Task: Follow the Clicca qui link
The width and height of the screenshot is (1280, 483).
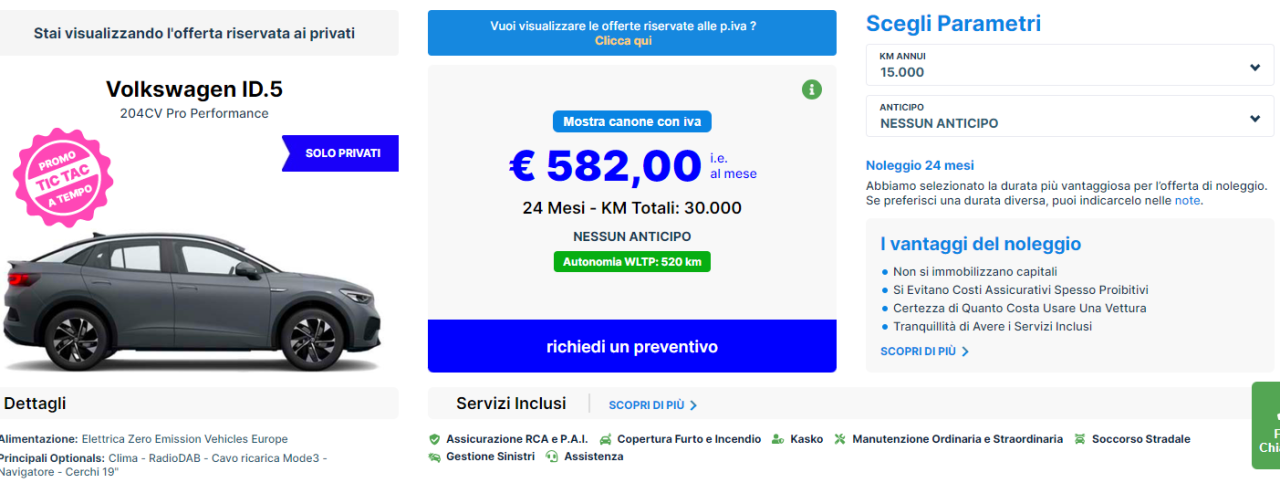Action: click(x=623, y=41)
